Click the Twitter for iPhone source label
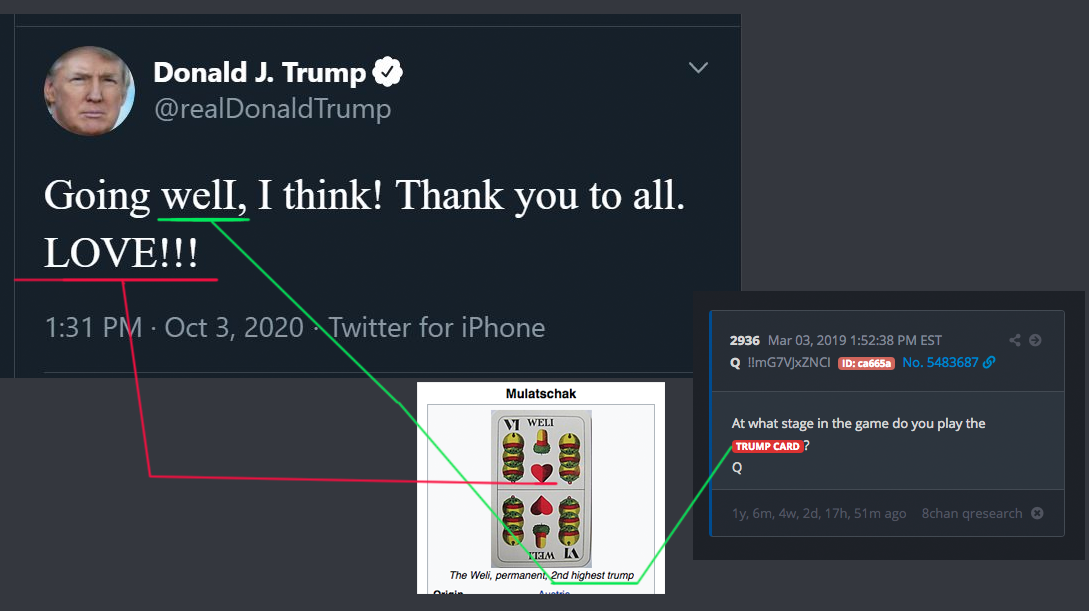 click(x=437, y=327)
